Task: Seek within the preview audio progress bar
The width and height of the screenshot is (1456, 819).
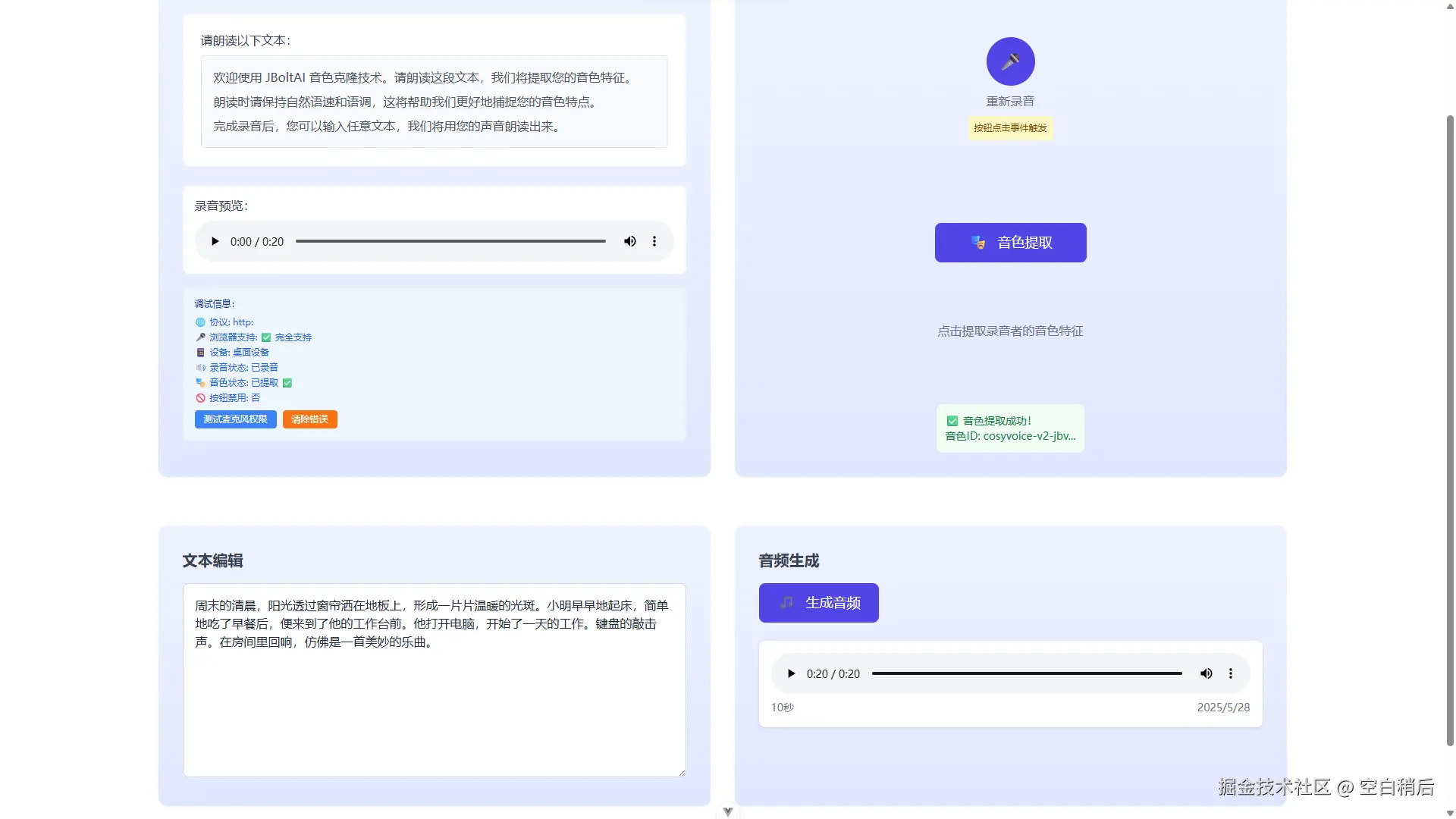Action: (451, 241)
